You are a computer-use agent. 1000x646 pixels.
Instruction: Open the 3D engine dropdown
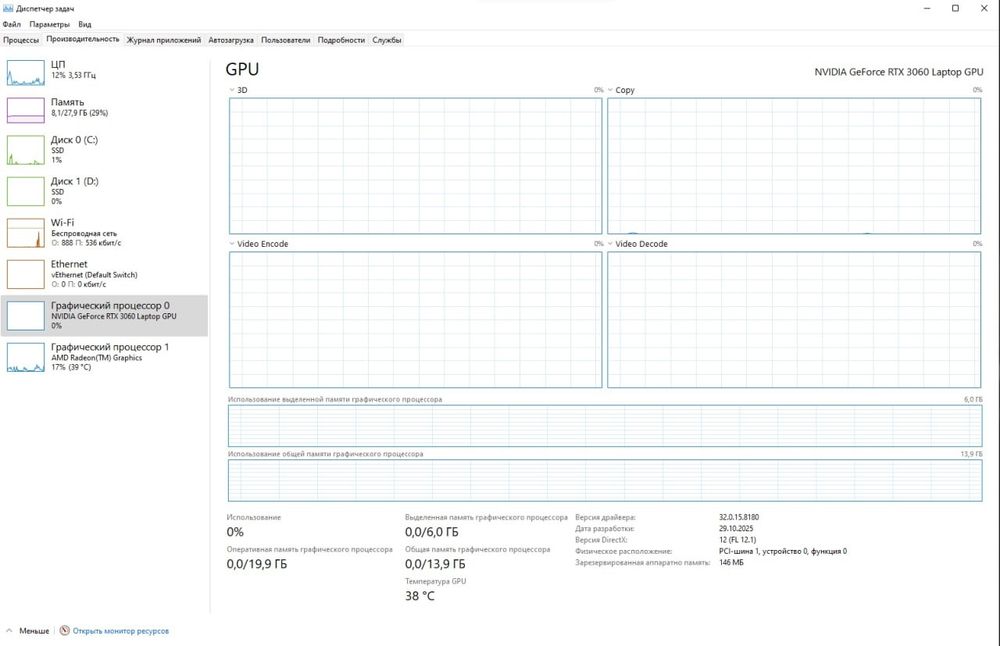pos(232,90)
